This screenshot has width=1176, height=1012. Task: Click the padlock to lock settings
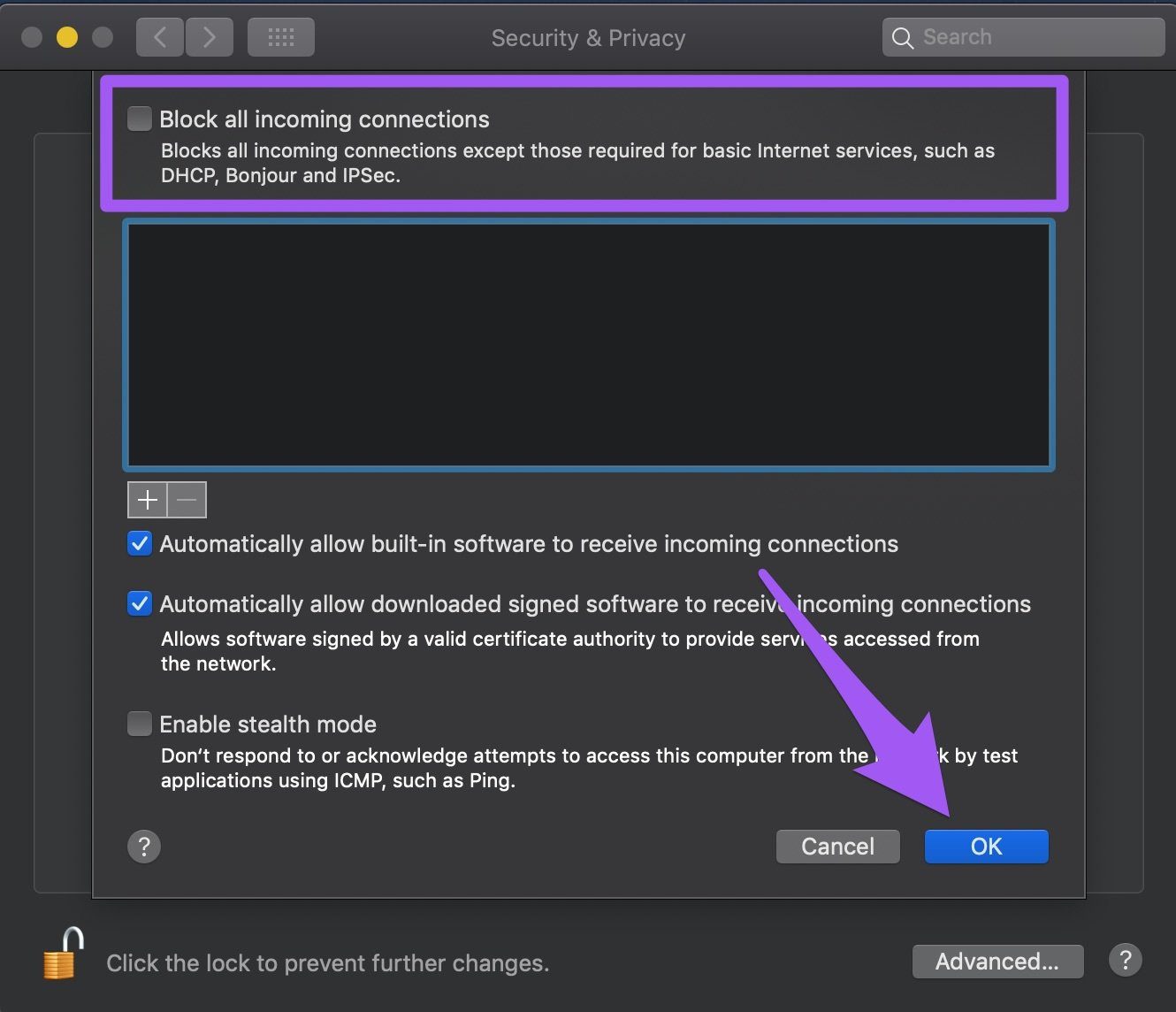coord(63,954)
